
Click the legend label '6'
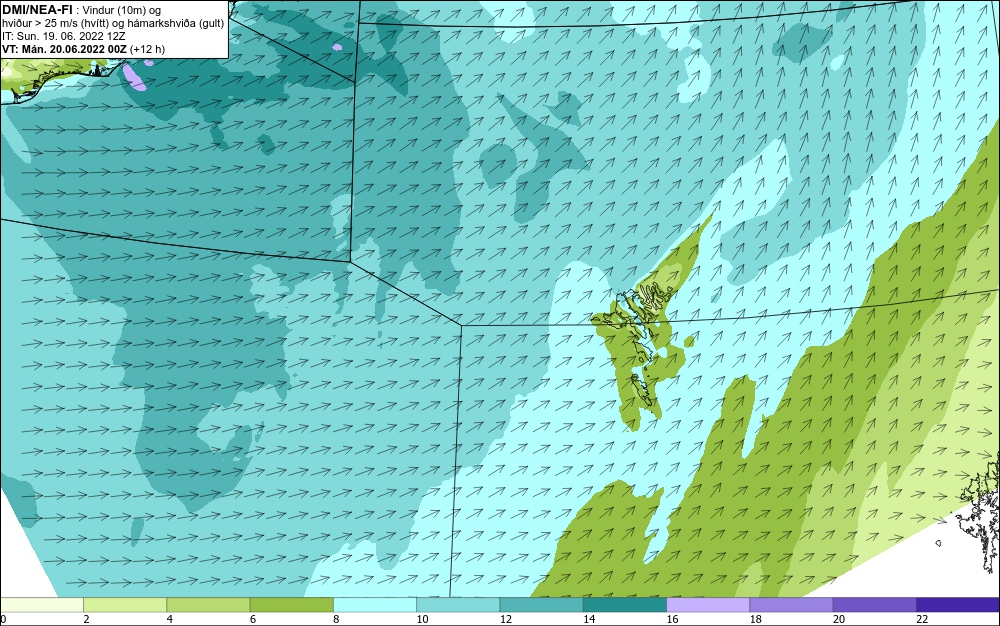pos(253,619)
